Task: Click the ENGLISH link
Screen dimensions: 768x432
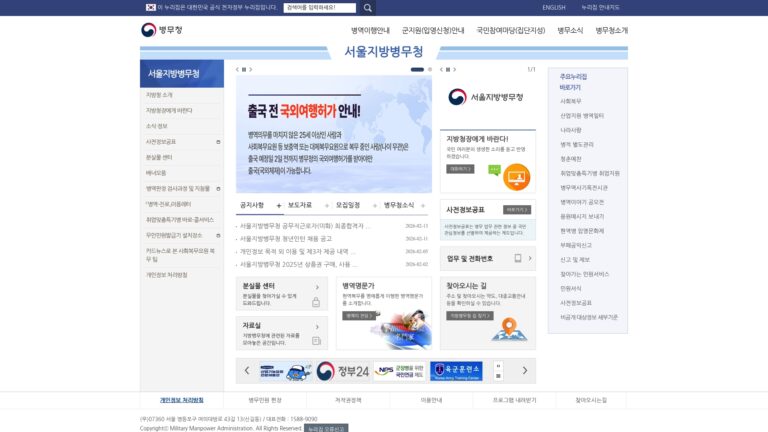Action: pos(553,8)
